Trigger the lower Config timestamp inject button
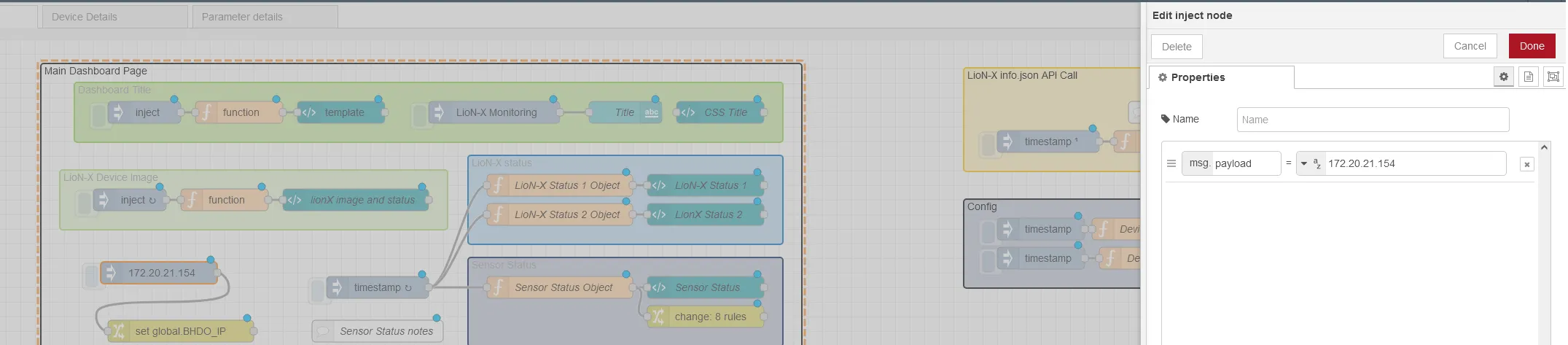 tap(988, 260)
